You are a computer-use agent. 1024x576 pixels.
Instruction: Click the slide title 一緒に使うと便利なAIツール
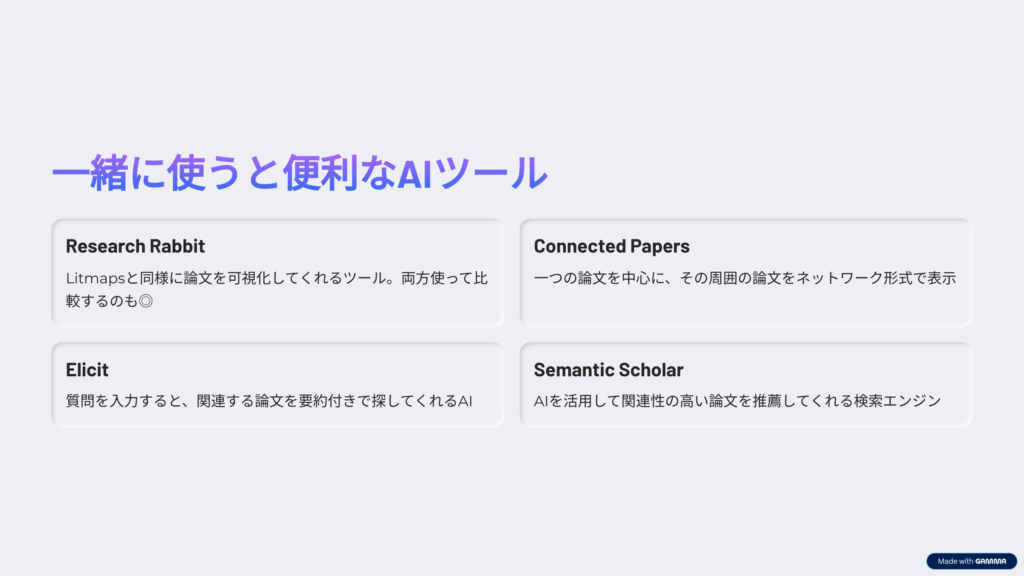point(299,172)
